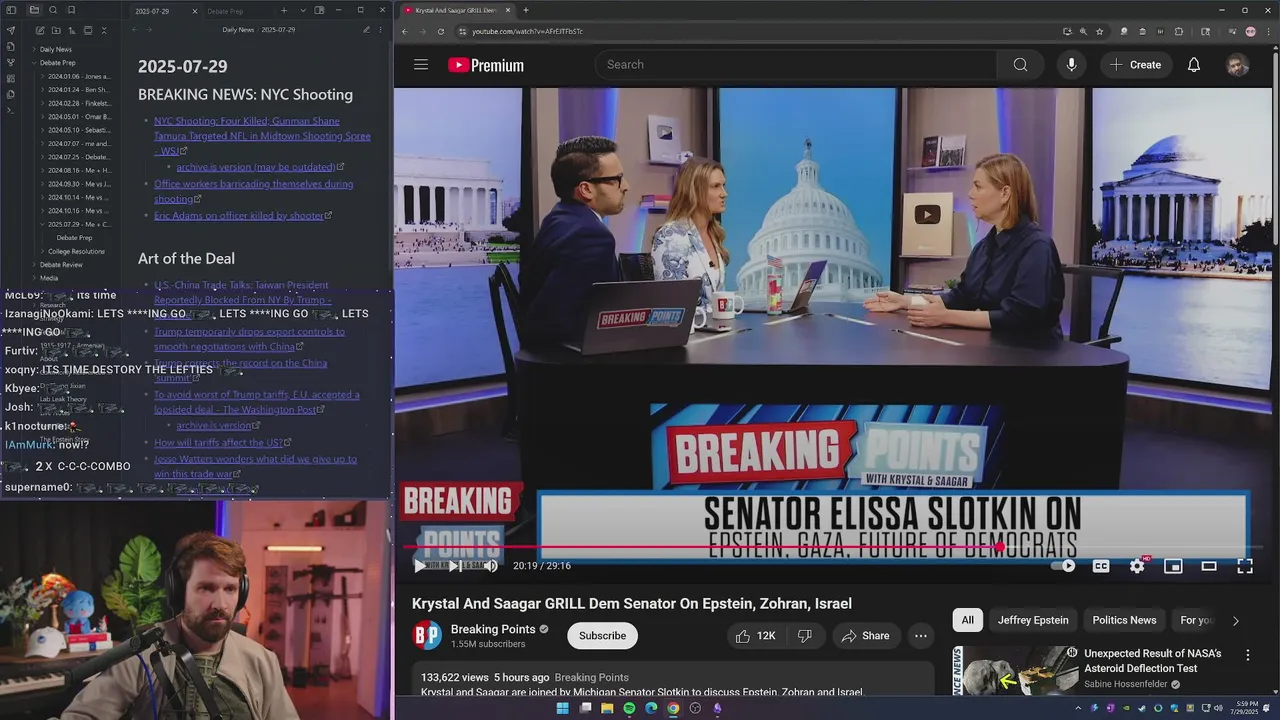Select Jeffrey Epstein filter chip
The height and width of the screenshot is (720, 1280).
[x=1033, y=620]
